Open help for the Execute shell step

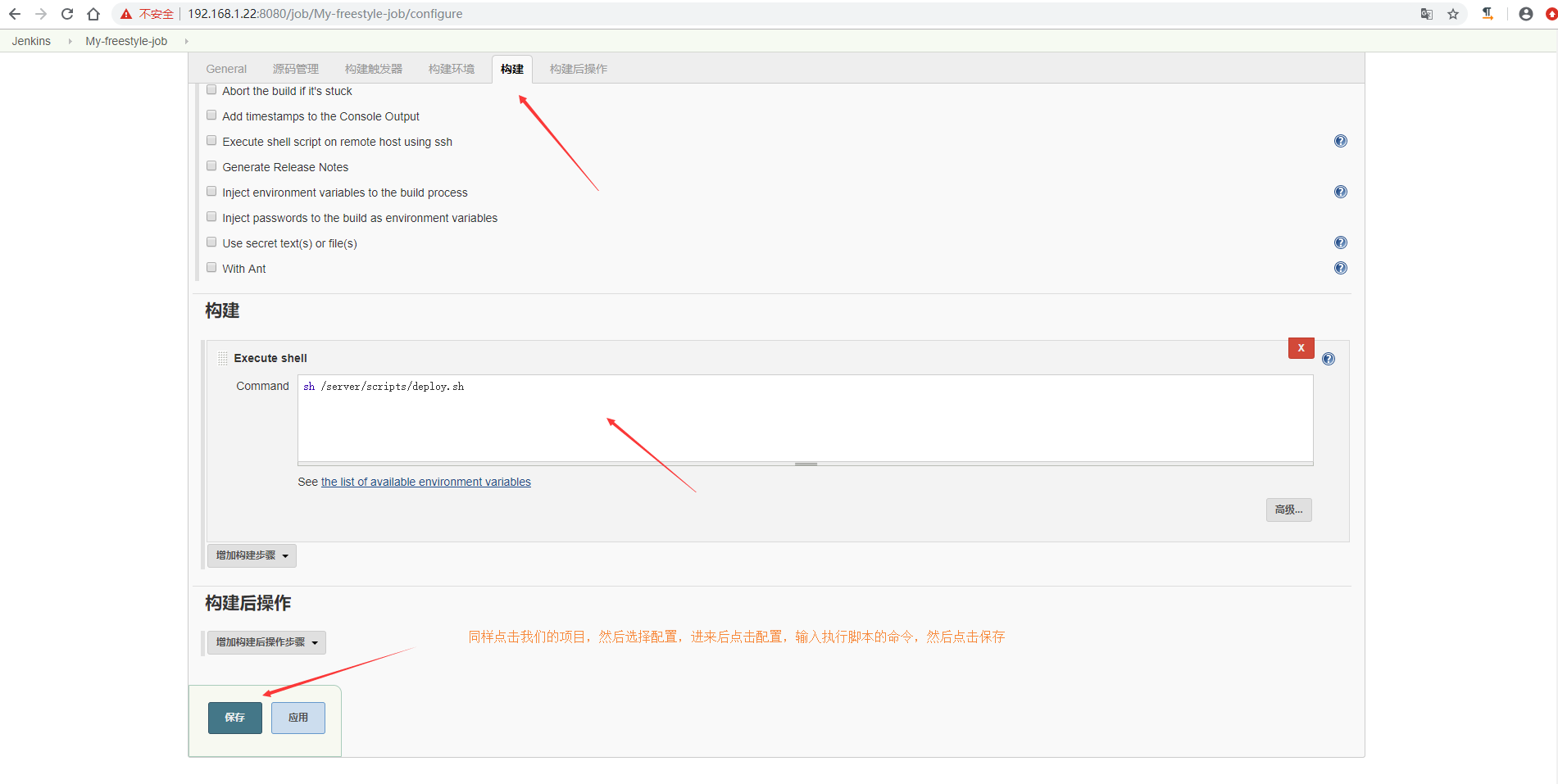click(1329, 359)
